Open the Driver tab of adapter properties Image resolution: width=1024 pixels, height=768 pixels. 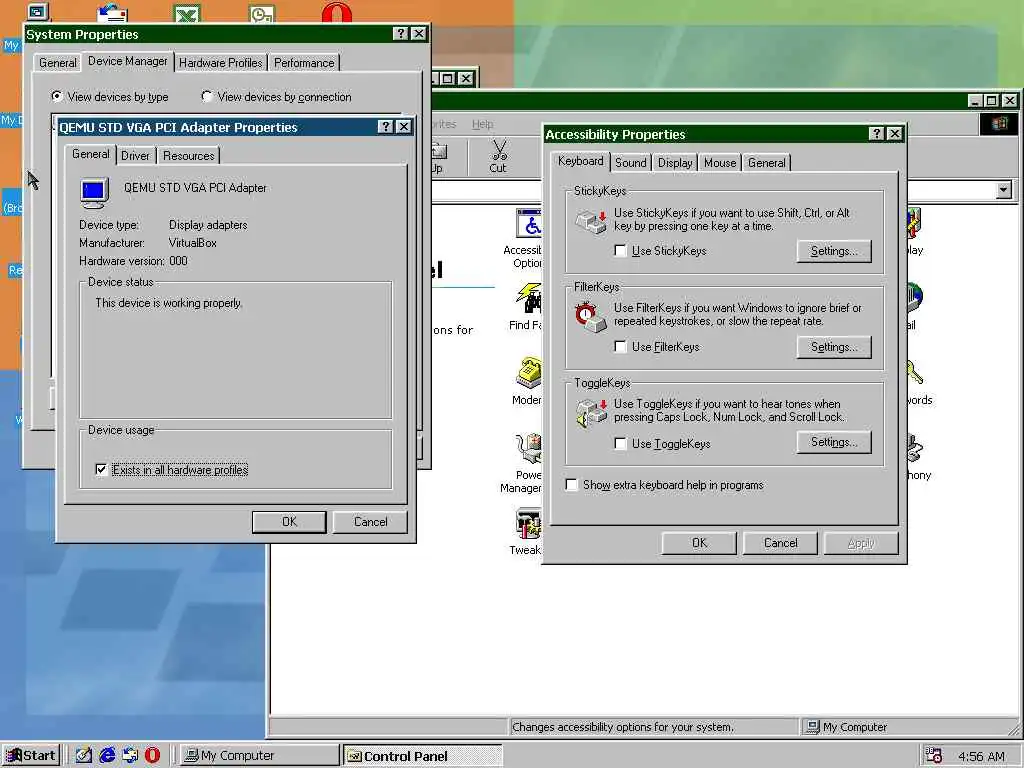coord(135,155)
